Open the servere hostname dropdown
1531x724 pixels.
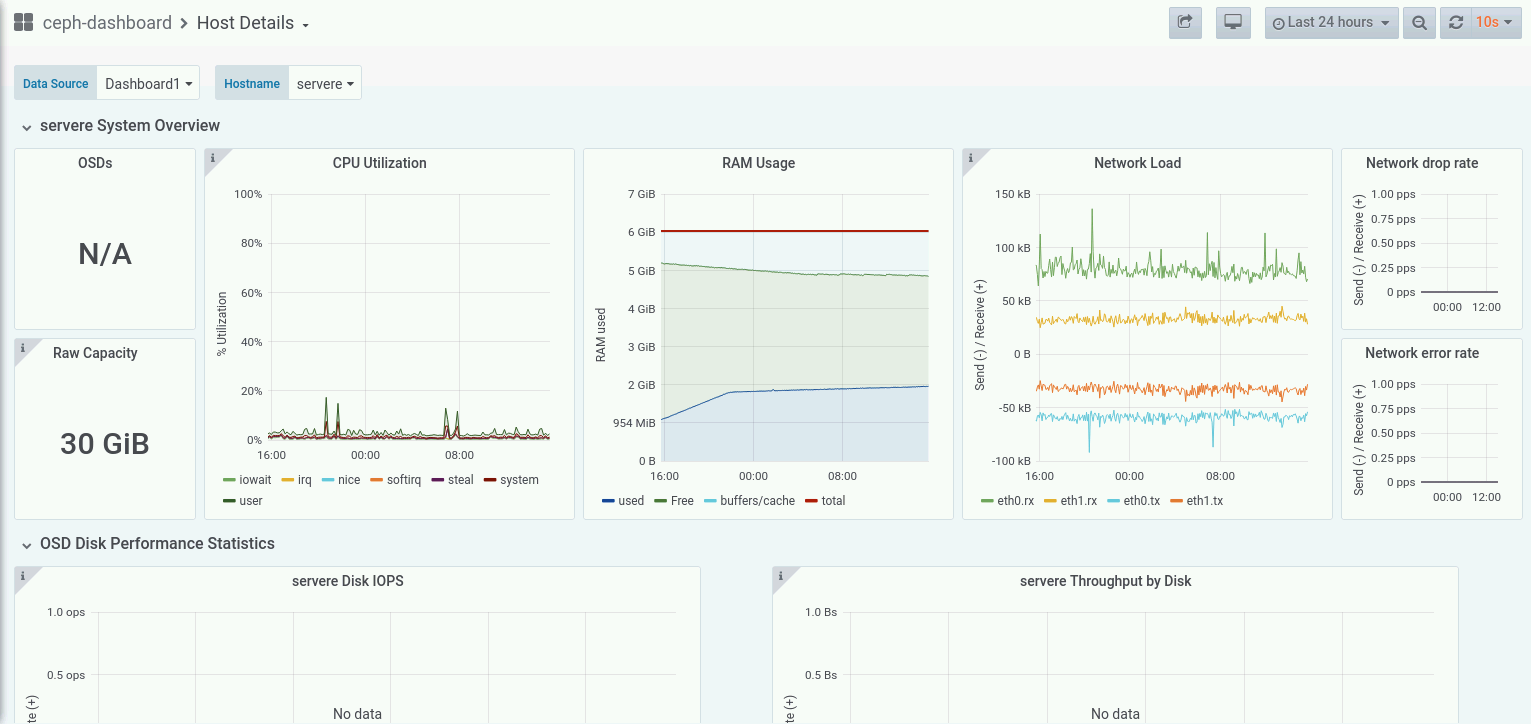click(325, 84)
